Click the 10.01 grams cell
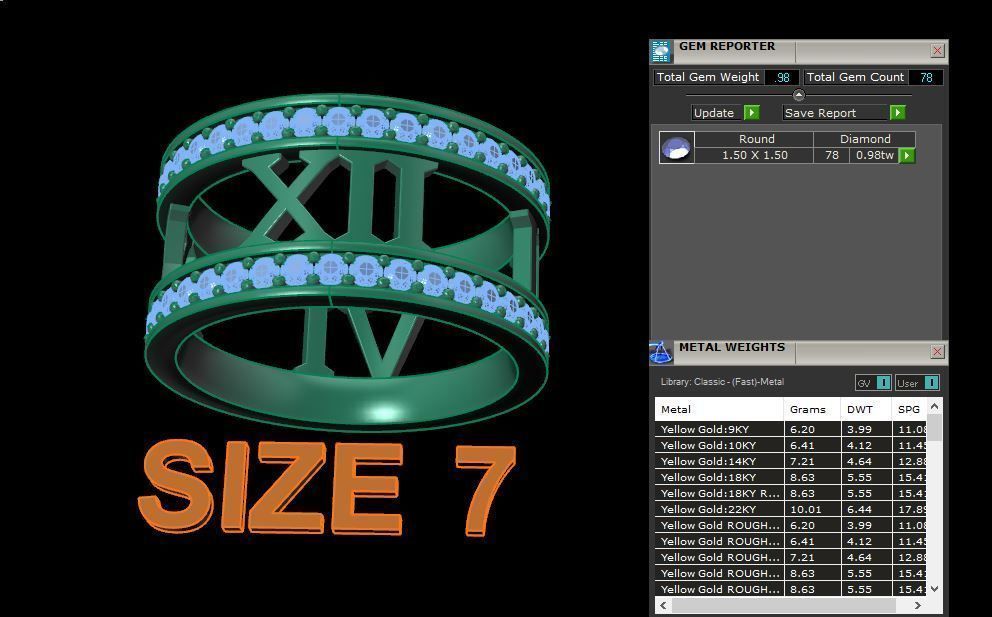Viewport: 992px width, 617px height. pyautogui.click(x=812, y=509)
